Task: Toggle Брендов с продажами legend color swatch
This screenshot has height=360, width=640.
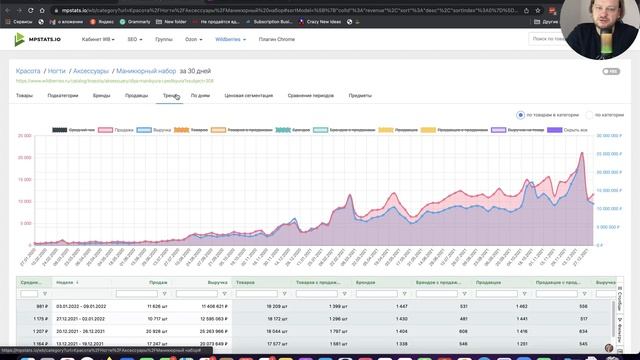Action: coord(320,130)
